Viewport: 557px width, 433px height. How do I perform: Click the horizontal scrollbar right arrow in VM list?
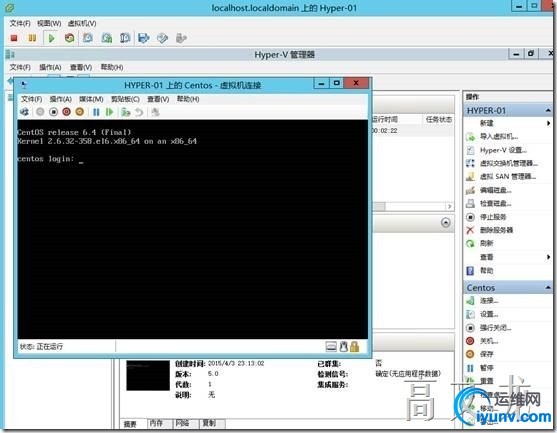(x=449, y=206)
